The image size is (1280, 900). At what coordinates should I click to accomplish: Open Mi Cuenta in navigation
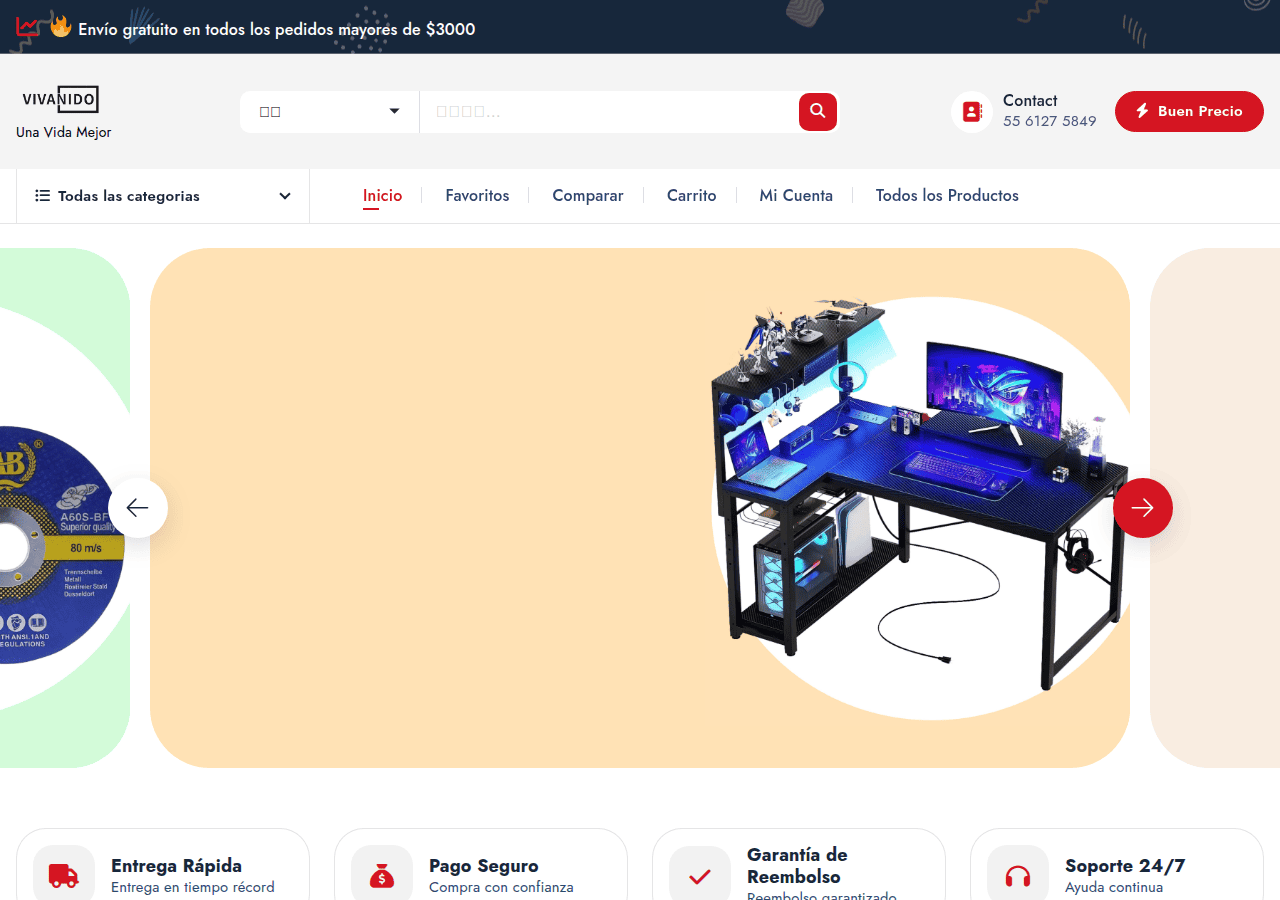(x=796, y=196)
